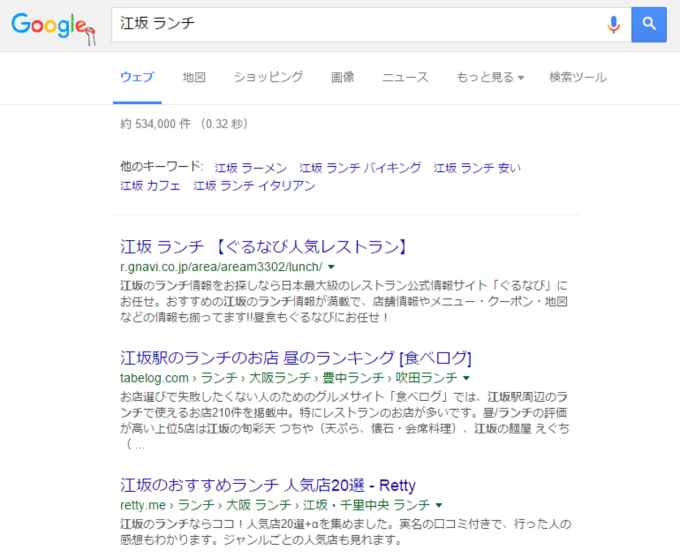Start voice search with the microphone icon
680x558 pixels.
(x=613, y=25)
